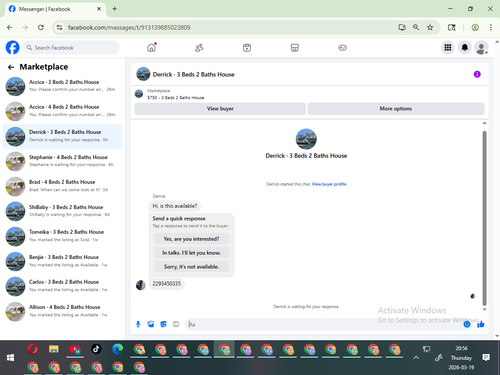Open TikTok from the taskbar
This screenshot has width=500, height=375.
pos(96,349)
